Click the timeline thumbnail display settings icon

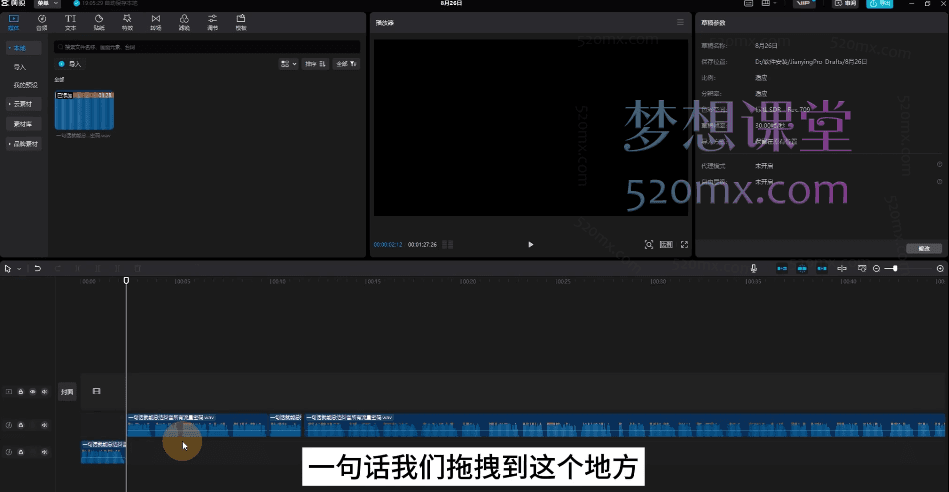coord(862,269)
